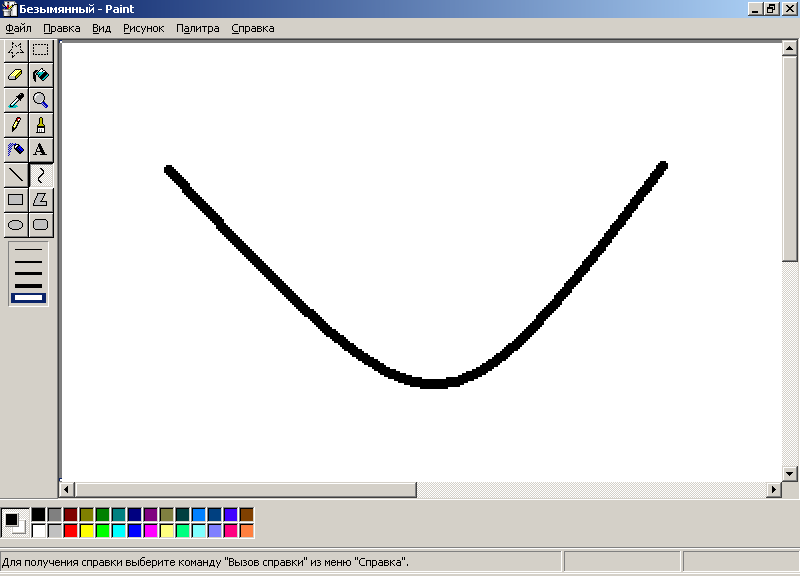Select the Polygon tool
The height and width of the screenshot is (576, 800).
coord(41,200)
